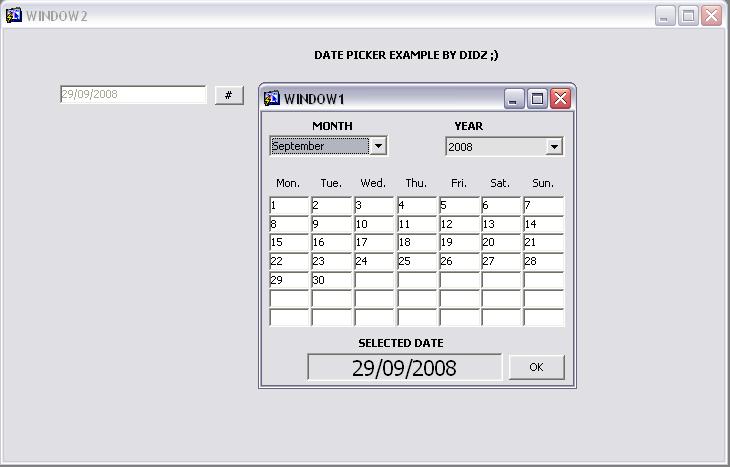Click the # date picker button

(229, 95)
